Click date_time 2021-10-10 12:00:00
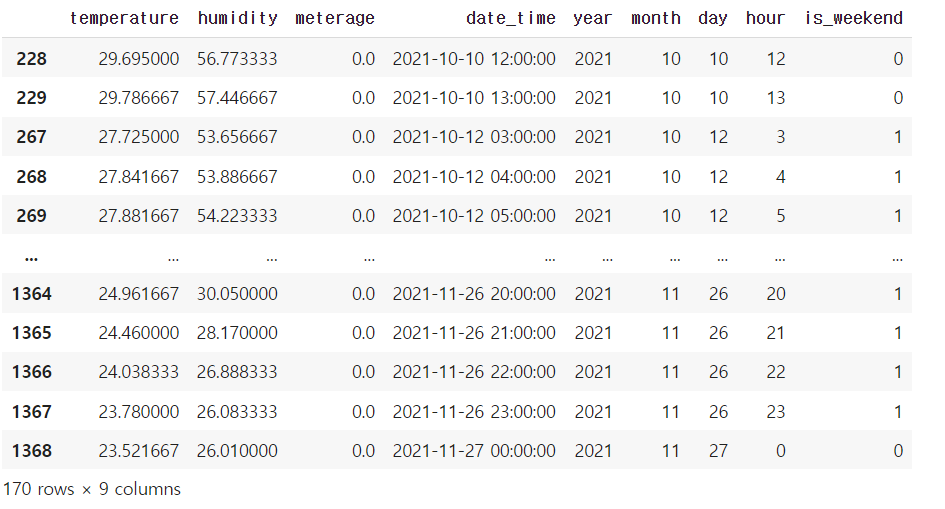 click(474, 59)
